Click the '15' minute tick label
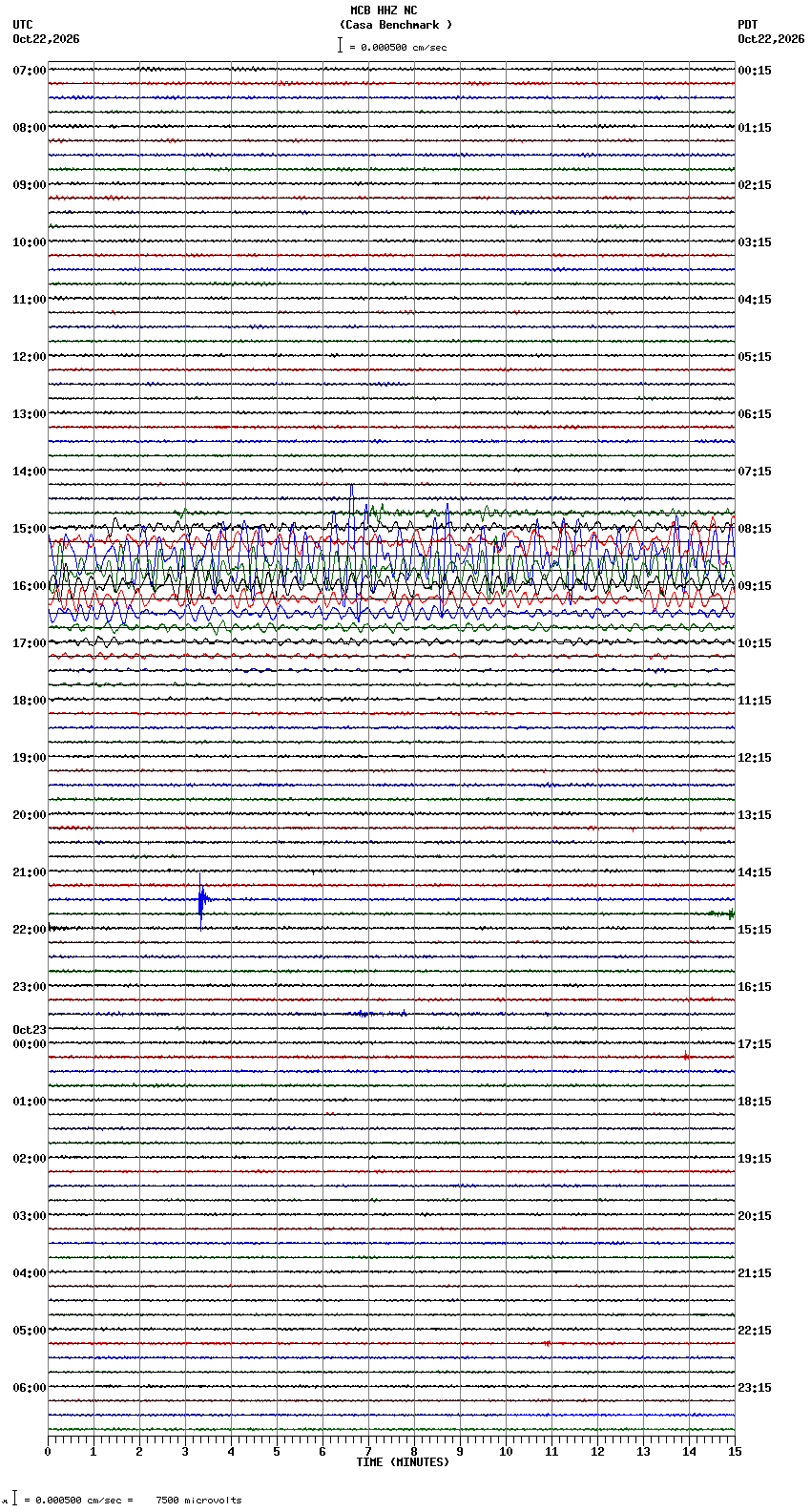Viewport: 811px width, 1512px height. coord(735,1452)
